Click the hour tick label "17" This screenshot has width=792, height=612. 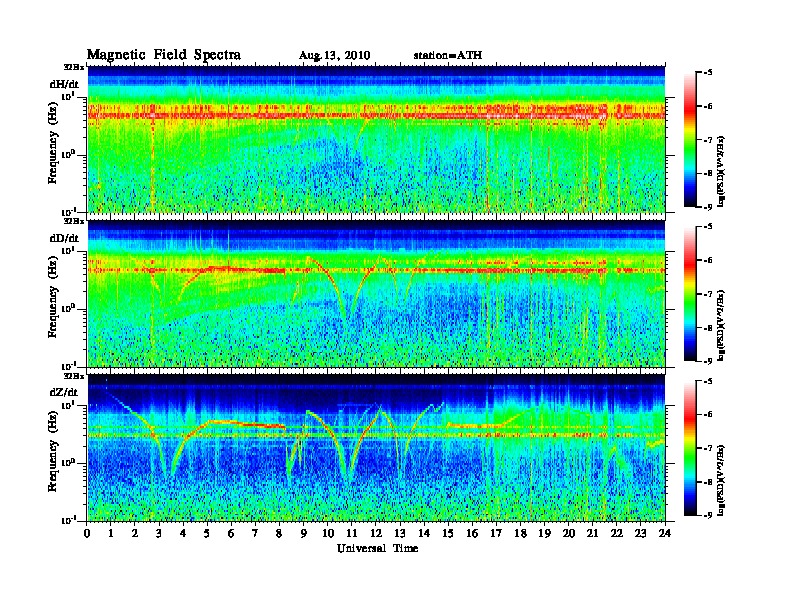point(497,533)
